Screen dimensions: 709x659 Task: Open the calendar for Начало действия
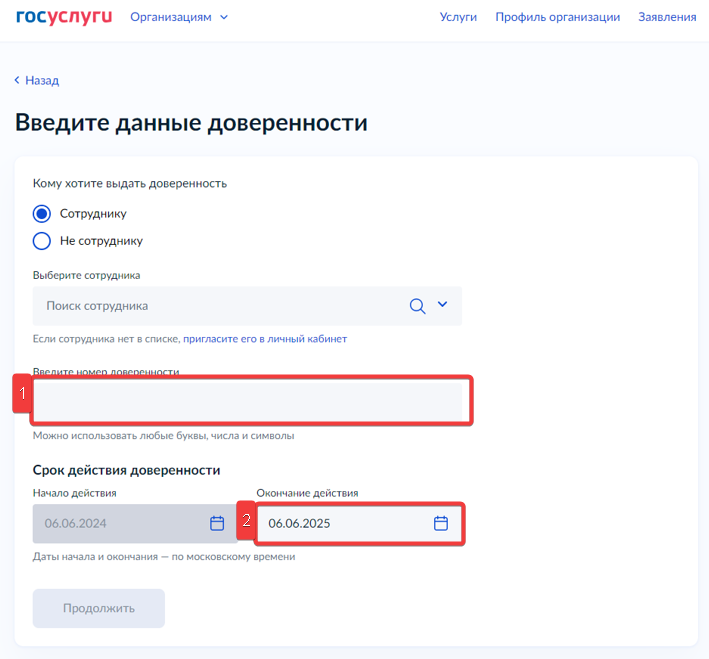pyautogui.click(x=217, y=523)
